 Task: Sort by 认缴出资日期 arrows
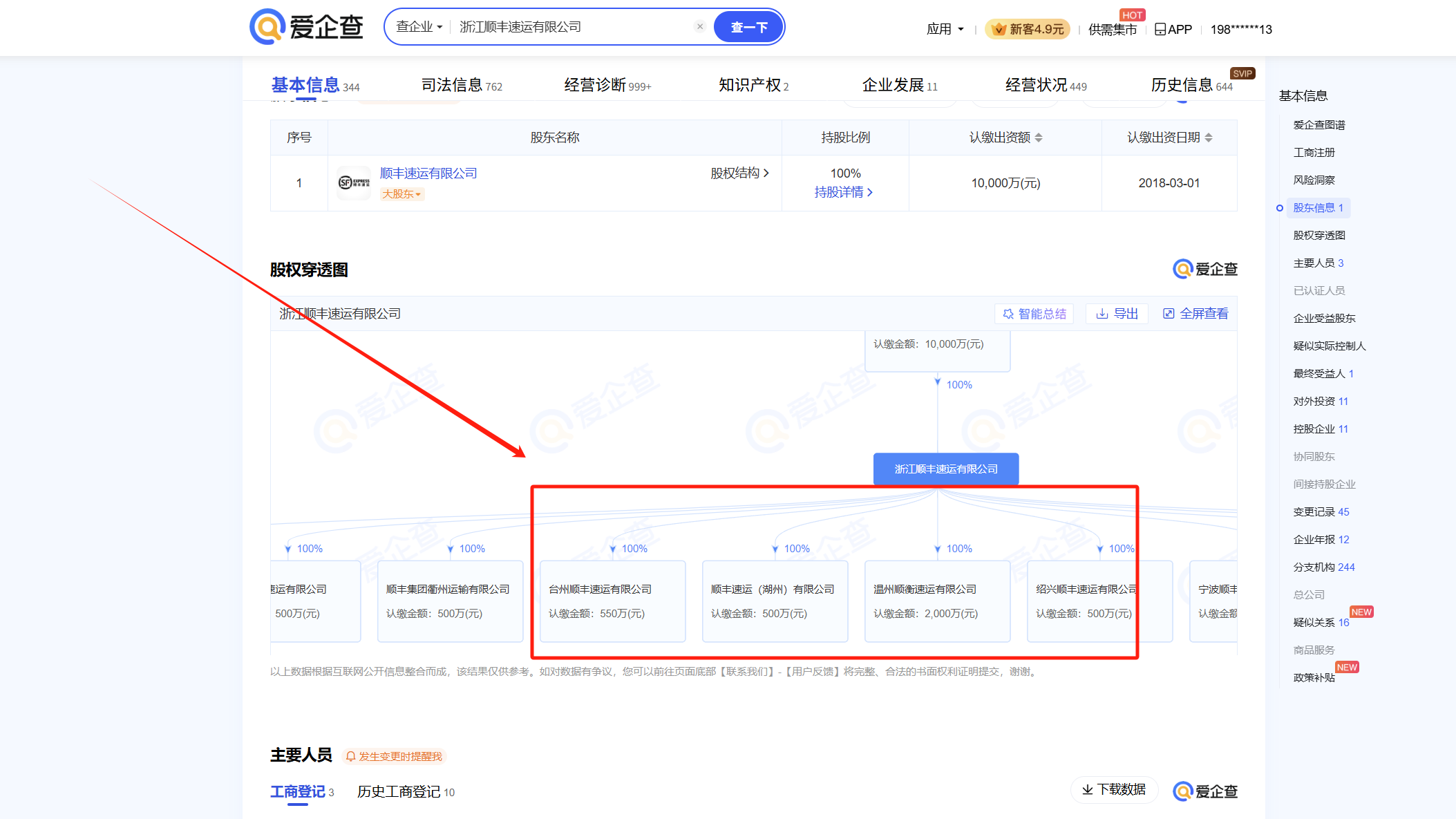pos(1209,138)
